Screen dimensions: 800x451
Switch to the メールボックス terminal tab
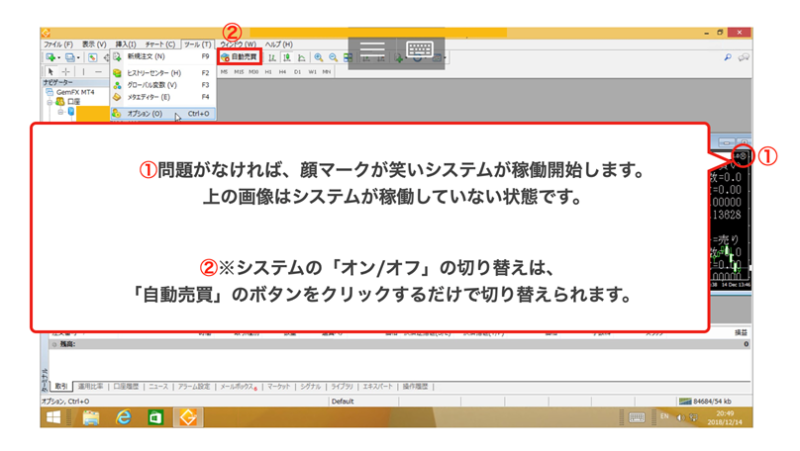[x=238, y=387]
